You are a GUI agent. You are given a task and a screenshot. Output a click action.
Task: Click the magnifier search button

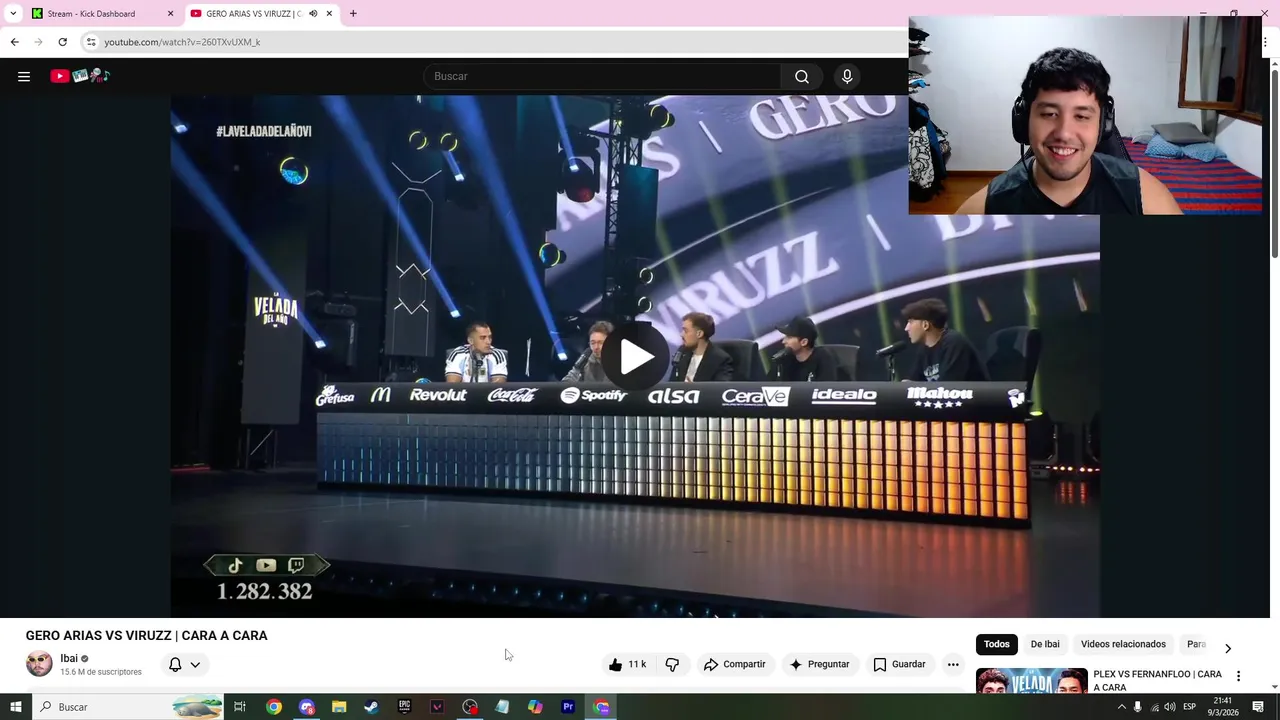coord(802,76)
